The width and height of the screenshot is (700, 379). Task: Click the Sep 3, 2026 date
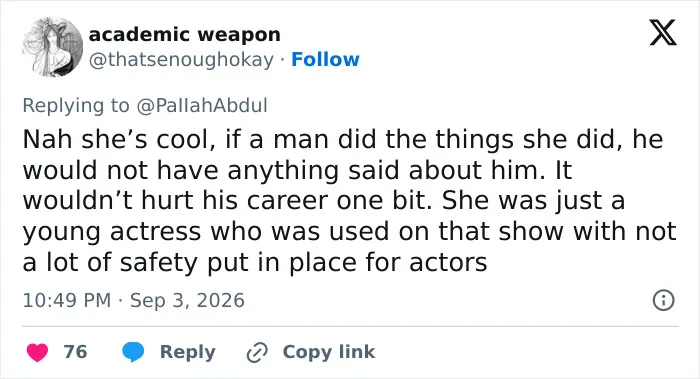(187, 300)
